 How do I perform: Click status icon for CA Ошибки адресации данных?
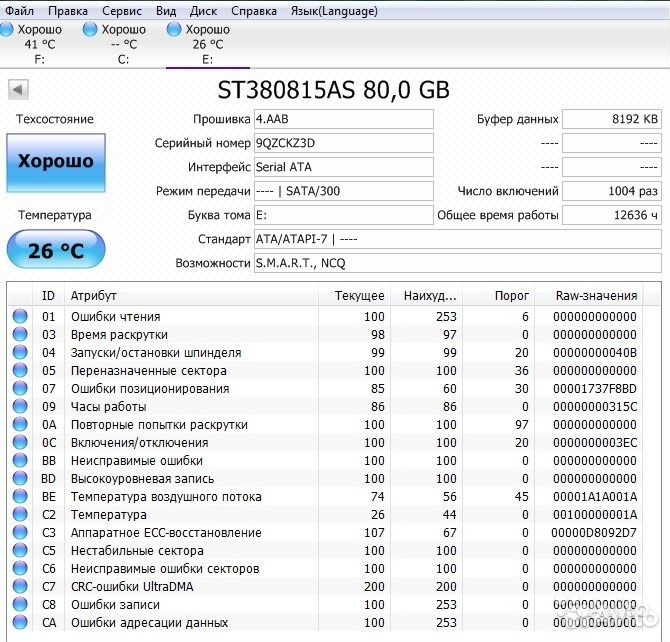point(20,622)
